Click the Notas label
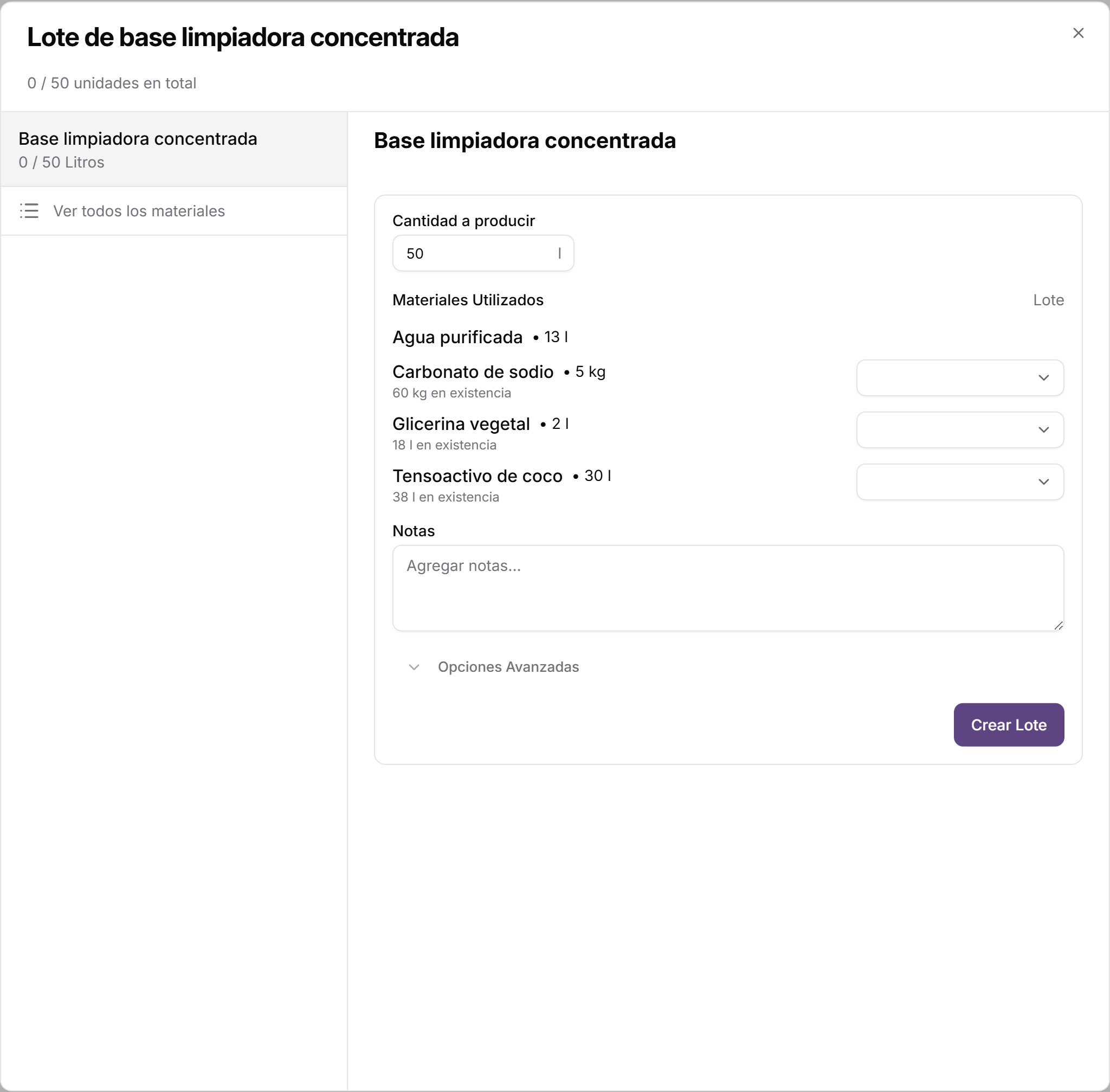The image size is (1110, 1092). coord(414,531)
